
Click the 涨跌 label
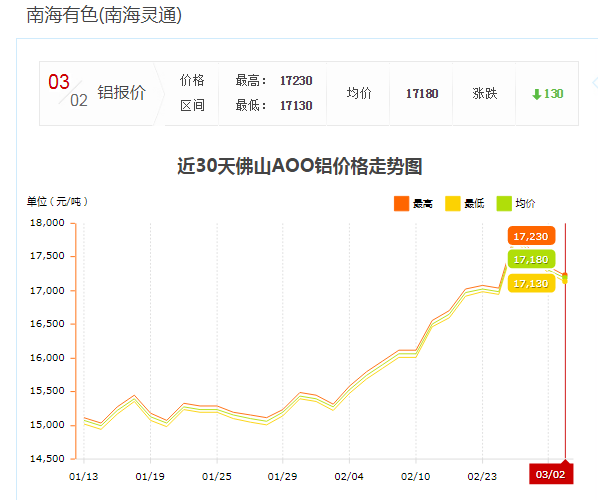tap(485, 94)
